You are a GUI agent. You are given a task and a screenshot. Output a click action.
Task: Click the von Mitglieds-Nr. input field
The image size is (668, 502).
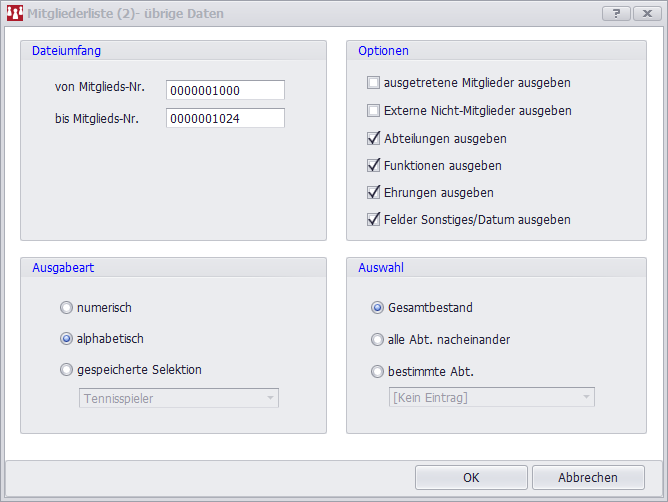(225, 90)
